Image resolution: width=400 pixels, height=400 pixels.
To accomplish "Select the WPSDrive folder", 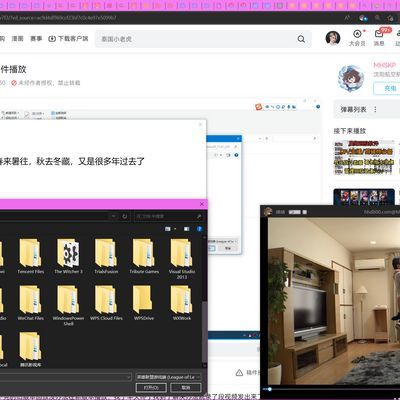I will pyautogui.click(x=144, y=303).
